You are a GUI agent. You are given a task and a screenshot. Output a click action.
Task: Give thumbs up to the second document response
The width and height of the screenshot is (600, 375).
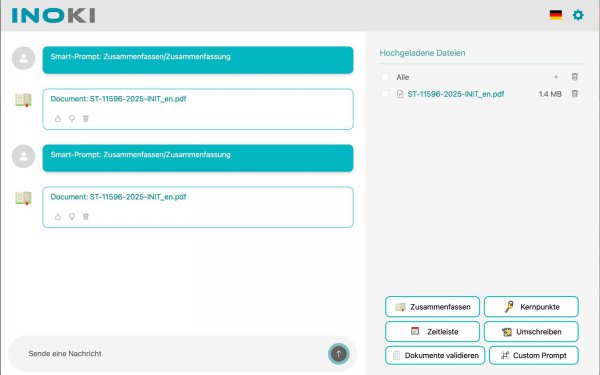(58, 217)
